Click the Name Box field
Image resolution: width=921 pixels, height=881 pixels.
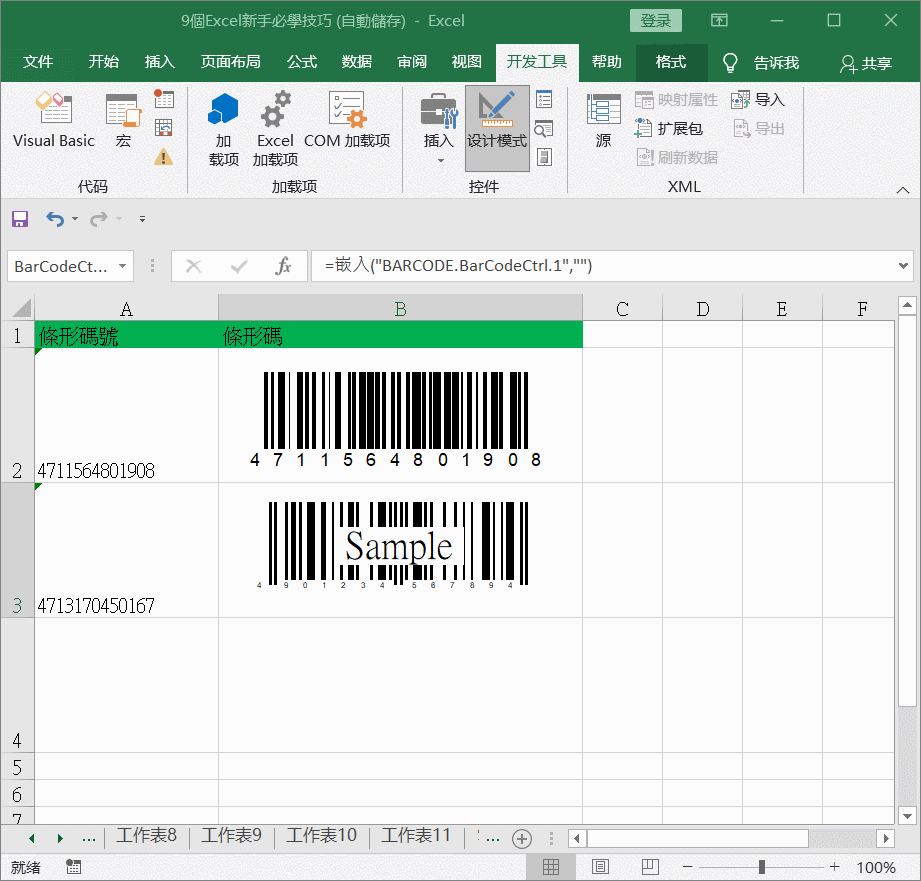[x=61, y=266]
